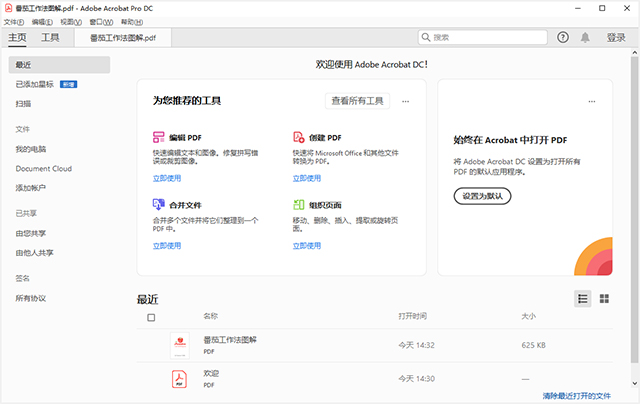Click the search magnifier icon

[426, 37]
